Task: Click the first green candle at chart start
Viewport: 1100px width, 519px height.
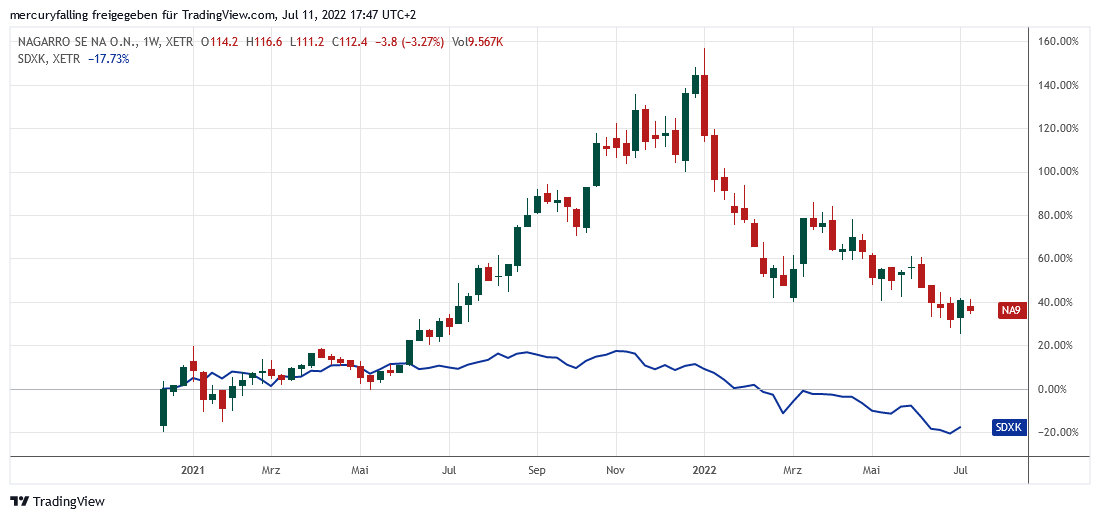Action: (163, 405)
